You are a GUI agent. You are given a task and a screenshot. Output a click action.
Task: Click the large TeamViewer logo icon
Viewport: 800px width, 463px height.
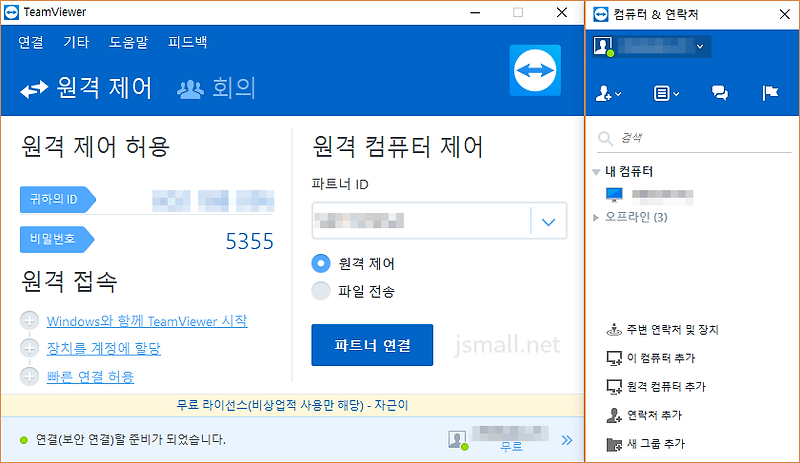(535, 70)
